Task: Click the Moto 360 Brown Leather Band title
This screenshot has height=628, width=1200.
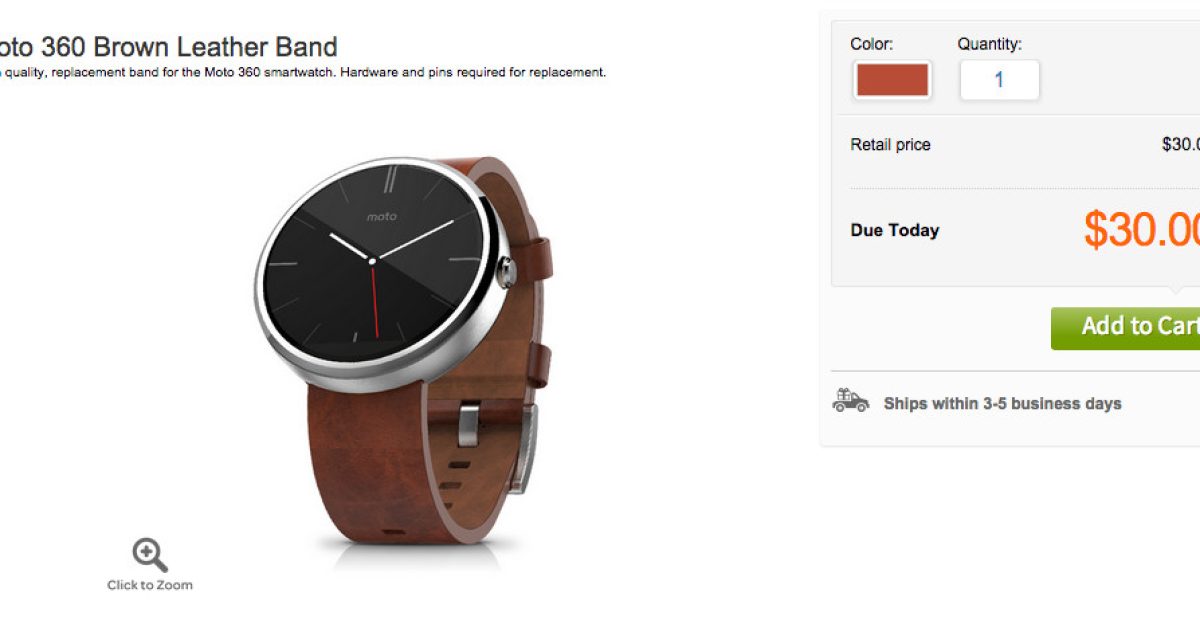Action: pos(168,46)
